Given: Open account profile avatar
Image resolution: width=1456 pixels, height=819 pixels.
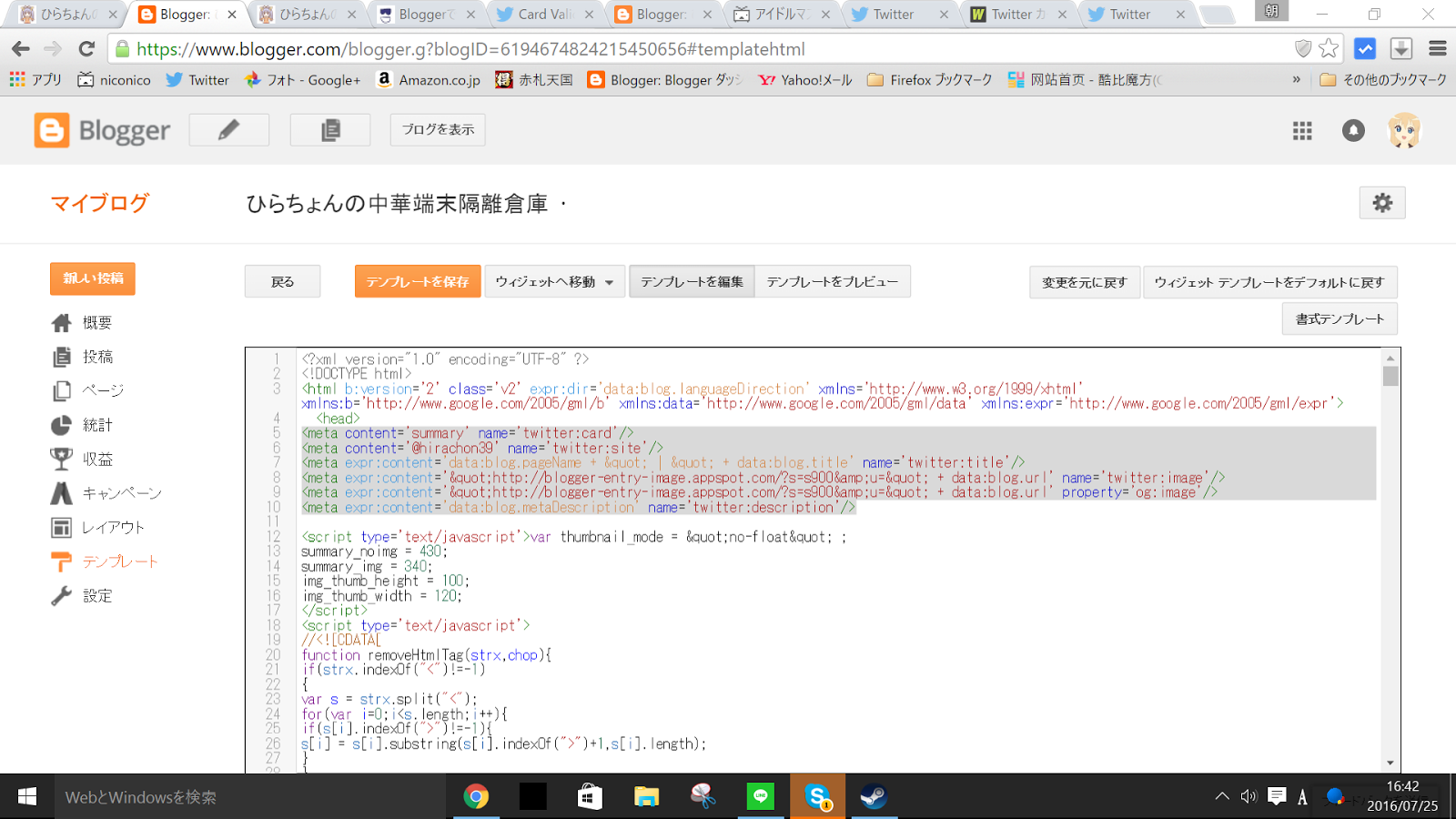Looking at the screenshot, I should coord(1404,131).
